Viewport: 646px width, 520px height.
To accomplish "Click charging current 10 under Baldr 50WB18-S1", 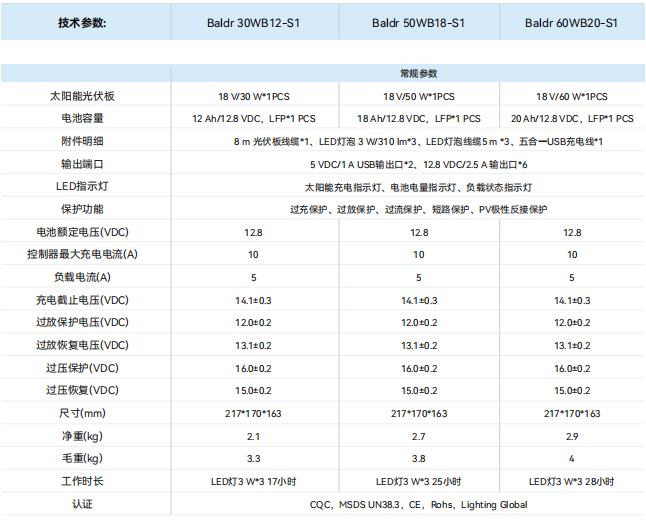I will point(419,255).
